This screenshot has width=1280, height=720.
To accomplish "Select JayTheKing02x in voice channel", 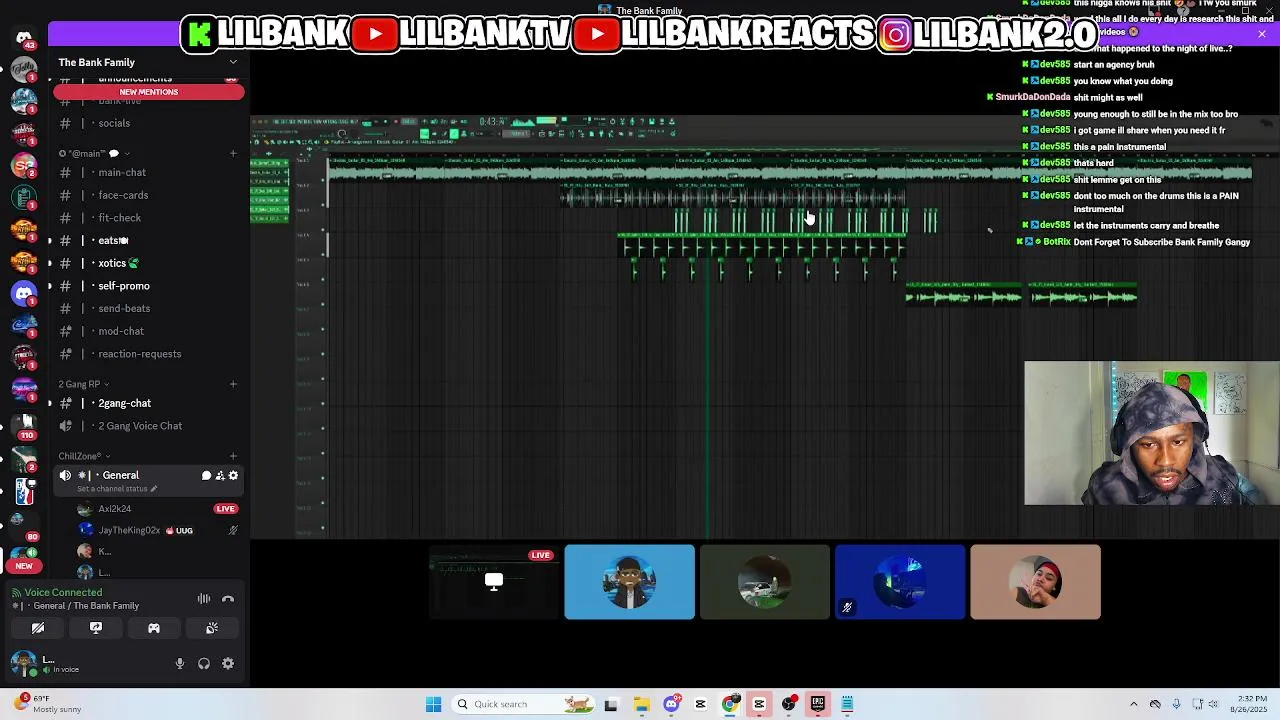I will click(x=130, y=531).
